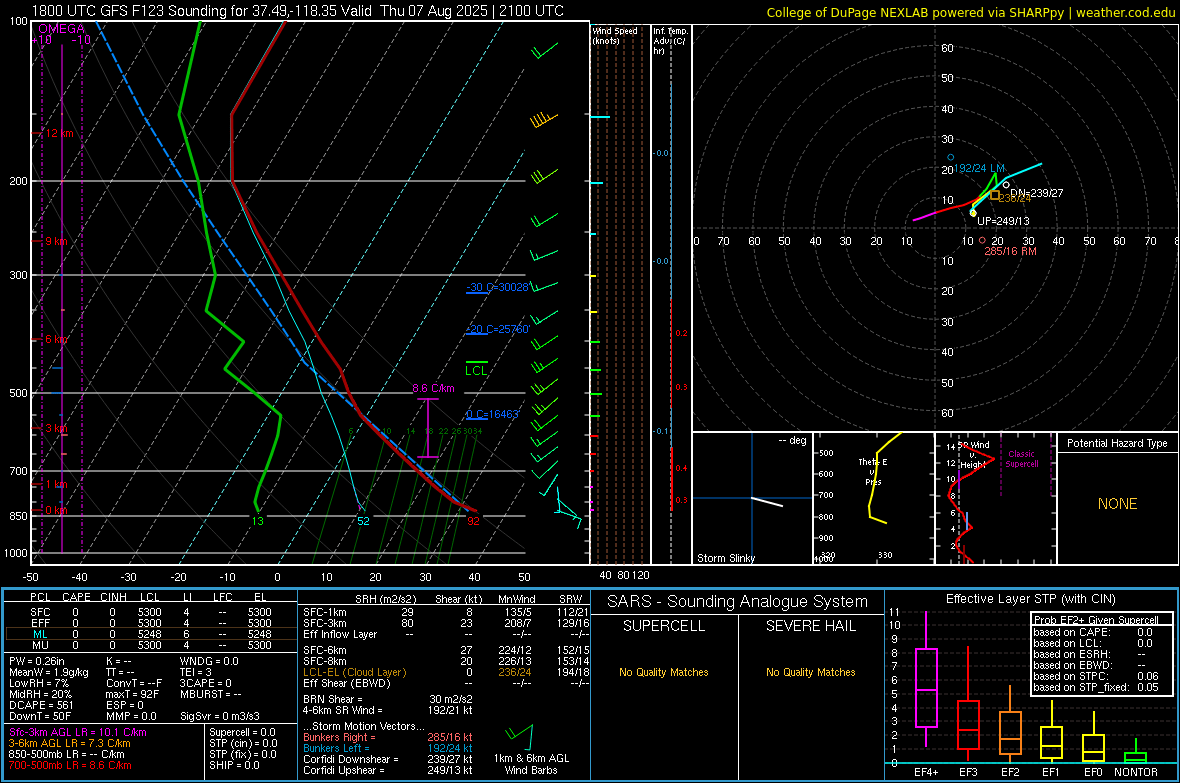Screen dimensions: 1180x783
Task: Click the Bunkers Right = storm motion row
Action: pyautogui.click(x=388, y=738)
